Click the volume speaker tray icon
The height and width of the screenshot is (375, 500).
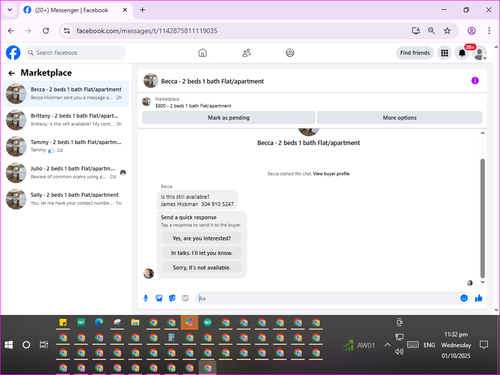point(399,351)
